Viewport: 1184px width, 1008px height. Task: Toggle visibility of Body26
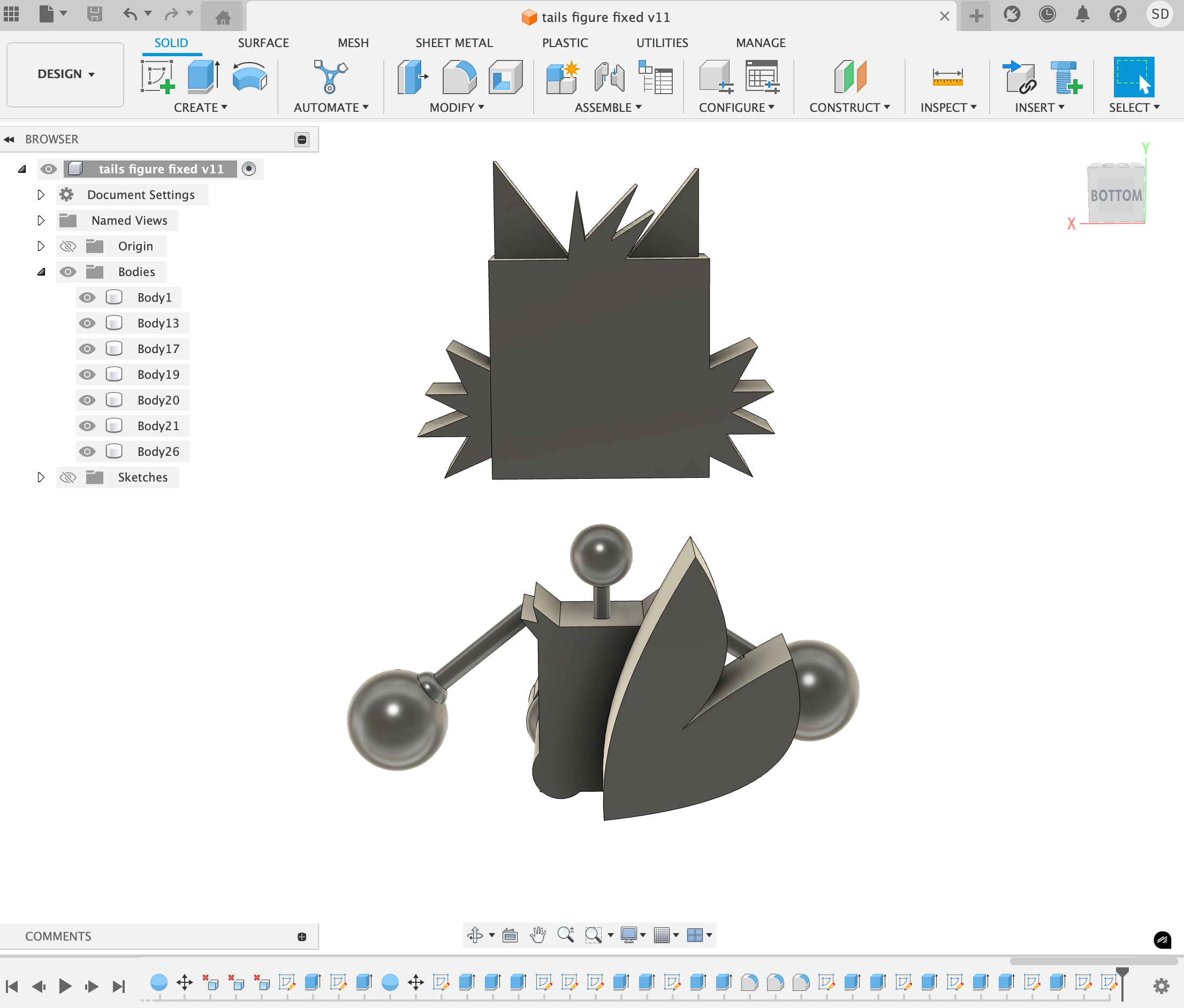coord(87,452)
